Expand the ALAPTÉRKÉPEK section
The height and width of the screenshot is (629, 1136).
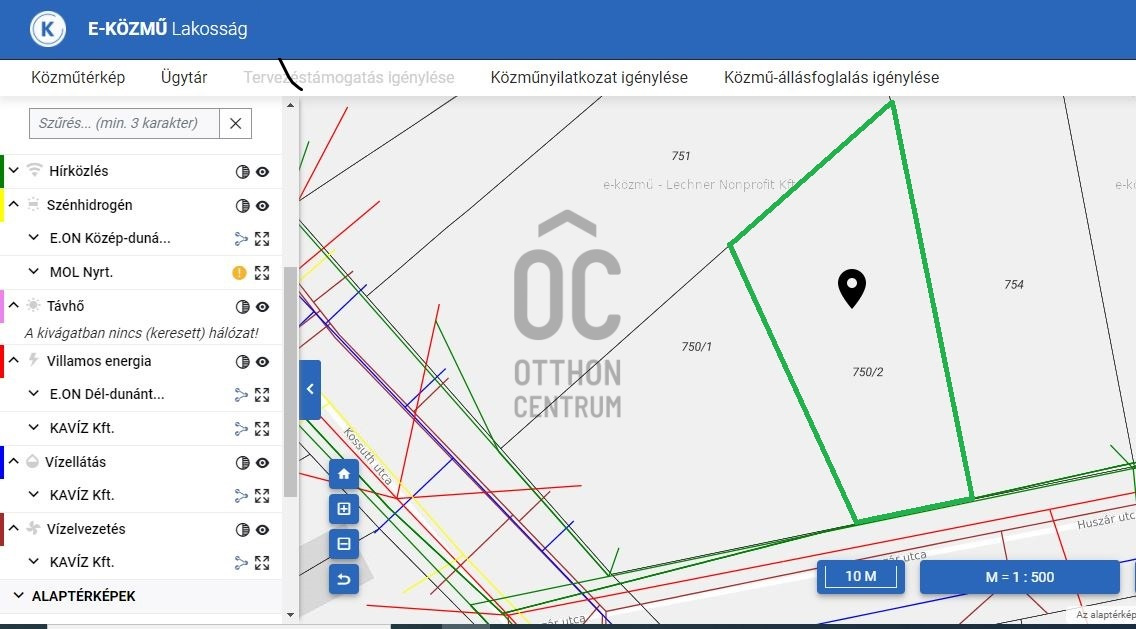click(x=18, y=596)
